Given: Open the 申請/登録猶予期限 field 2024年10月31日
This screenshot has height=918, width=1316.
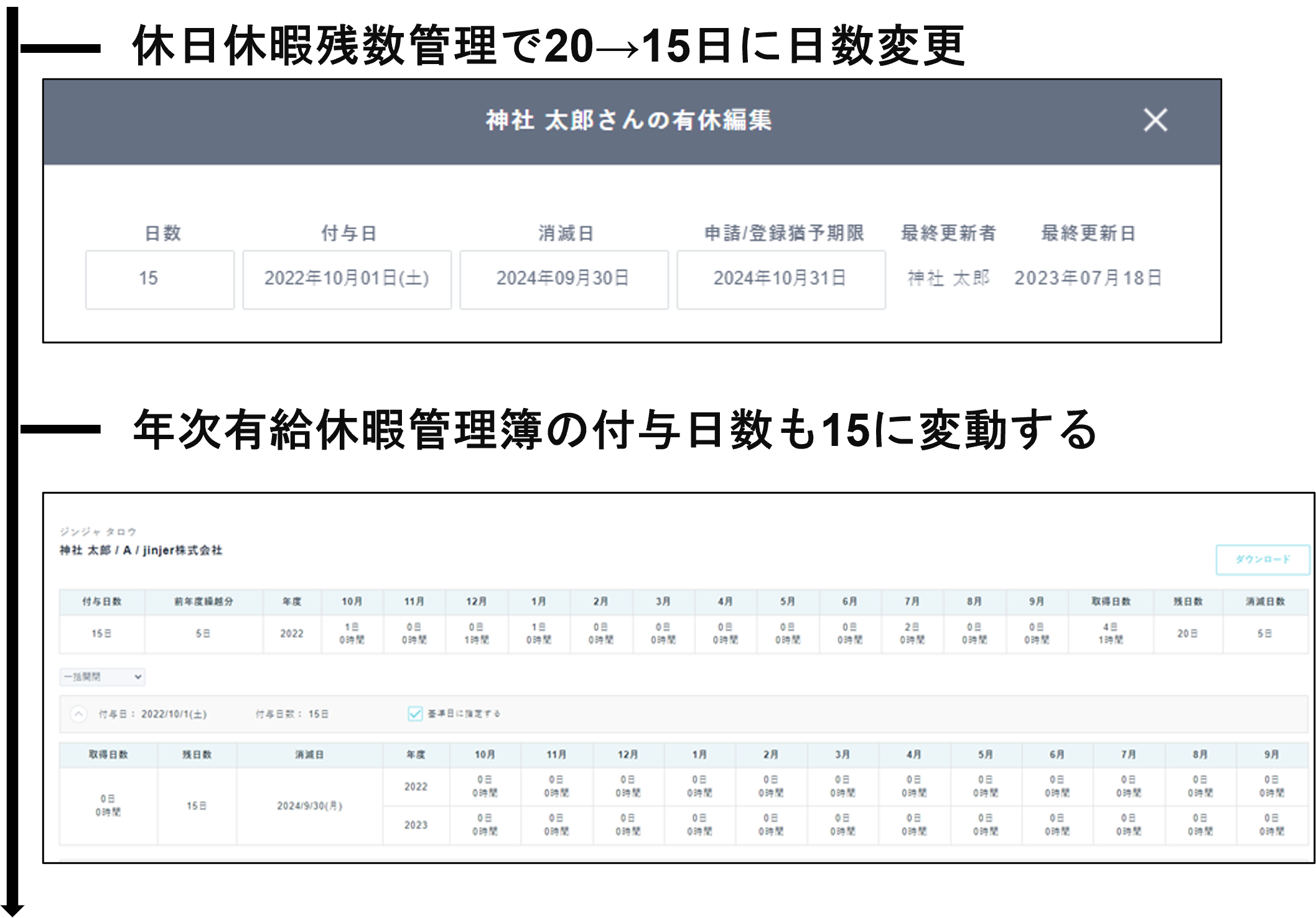Looking at the screenshot, I should pos(780,279).
